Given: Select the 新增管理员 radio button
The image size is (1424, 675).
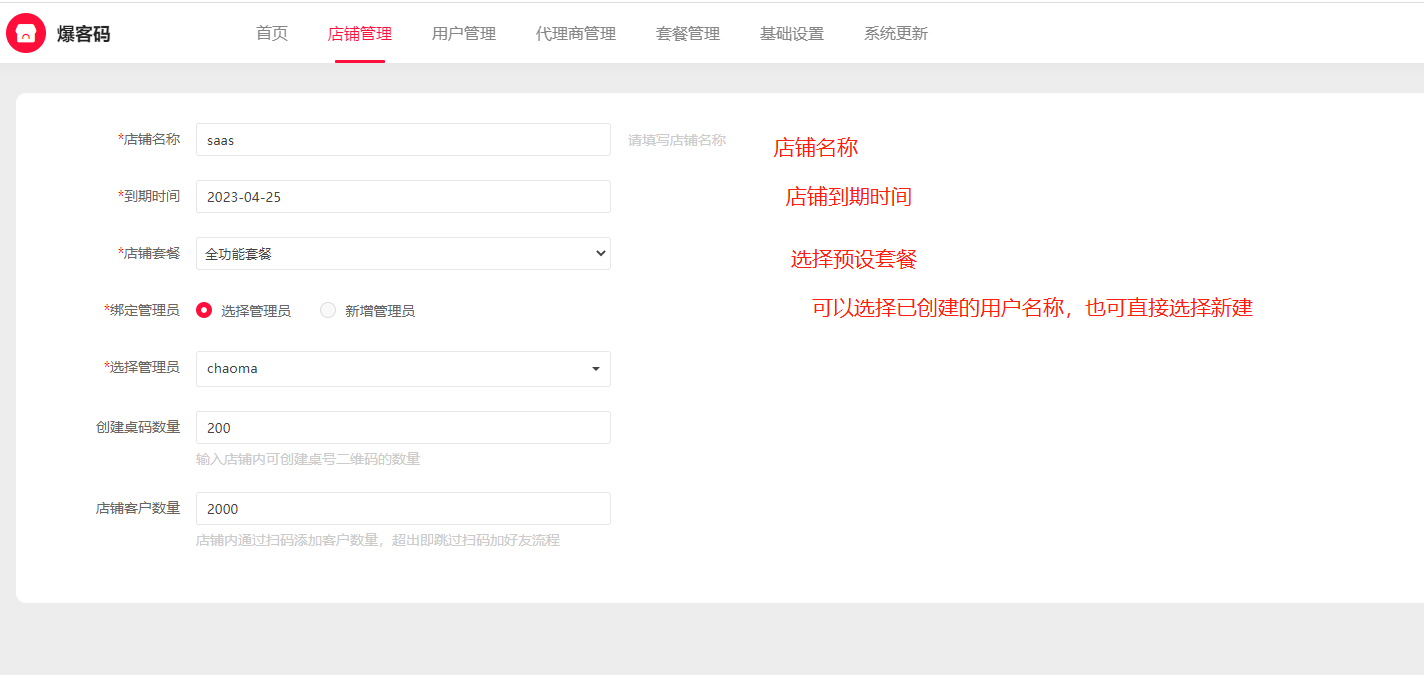Looking at the screenshot, I should pyautogui.click(x=328, y=310).
